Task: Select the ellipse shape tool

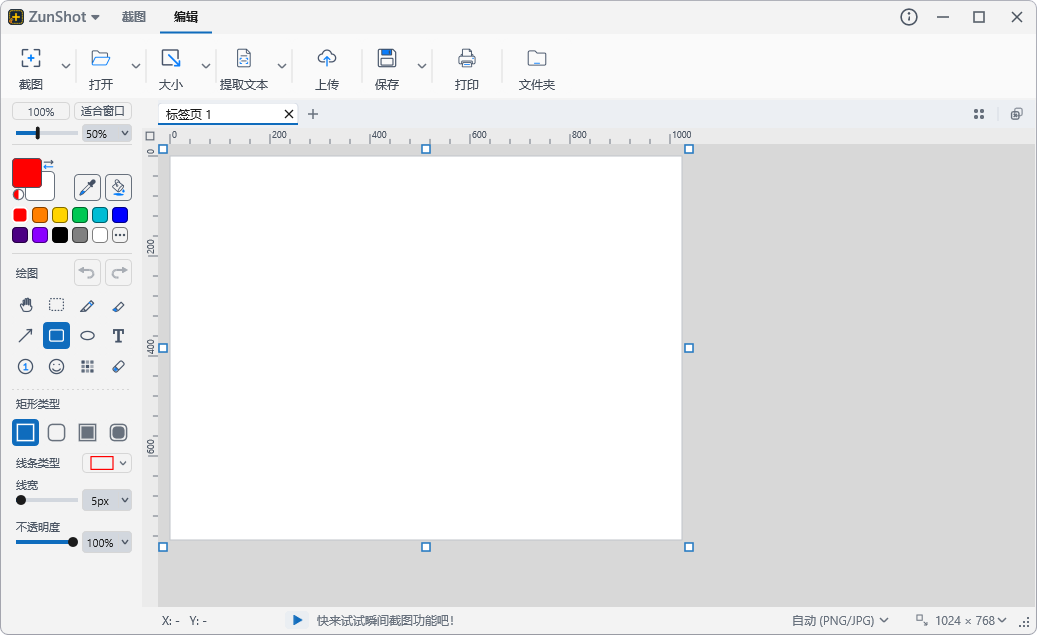Action: click(x=87, y=335)
